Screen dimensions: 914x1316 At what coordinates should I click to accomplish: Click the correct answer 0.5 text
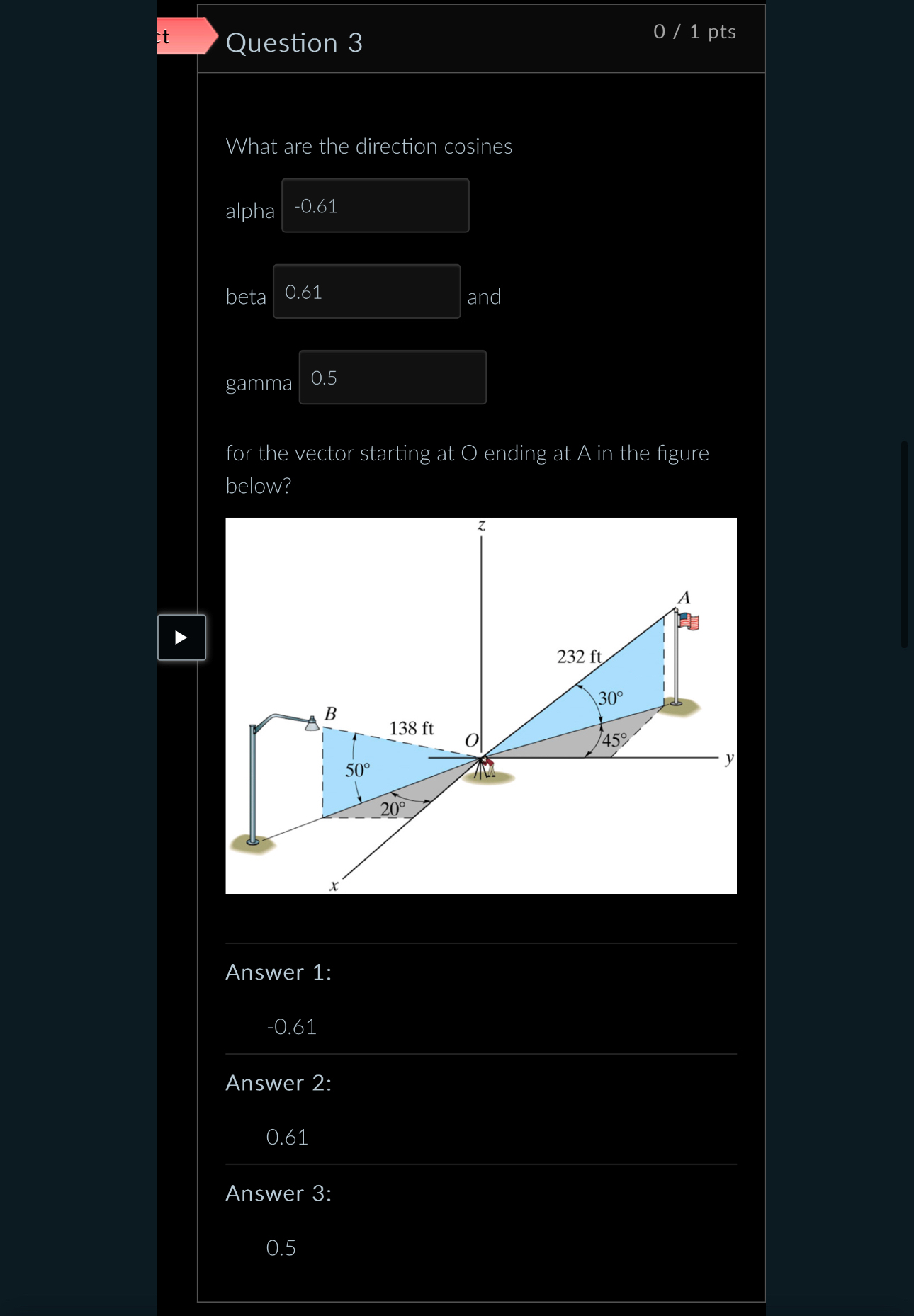[x=279, y=1248]
